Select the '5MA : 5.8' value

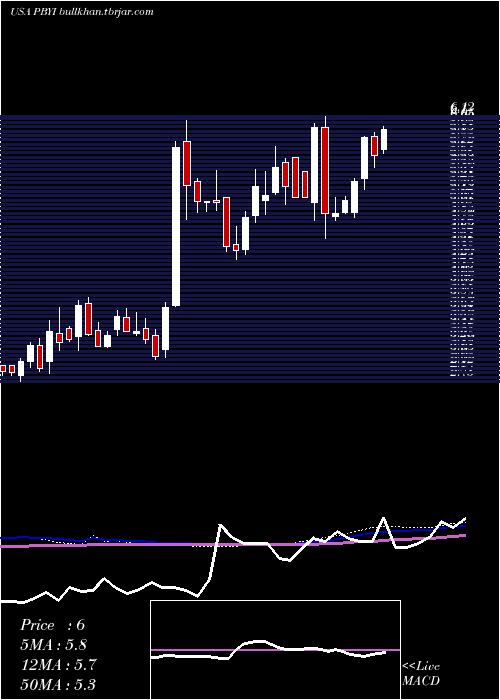tap(54, 645)
